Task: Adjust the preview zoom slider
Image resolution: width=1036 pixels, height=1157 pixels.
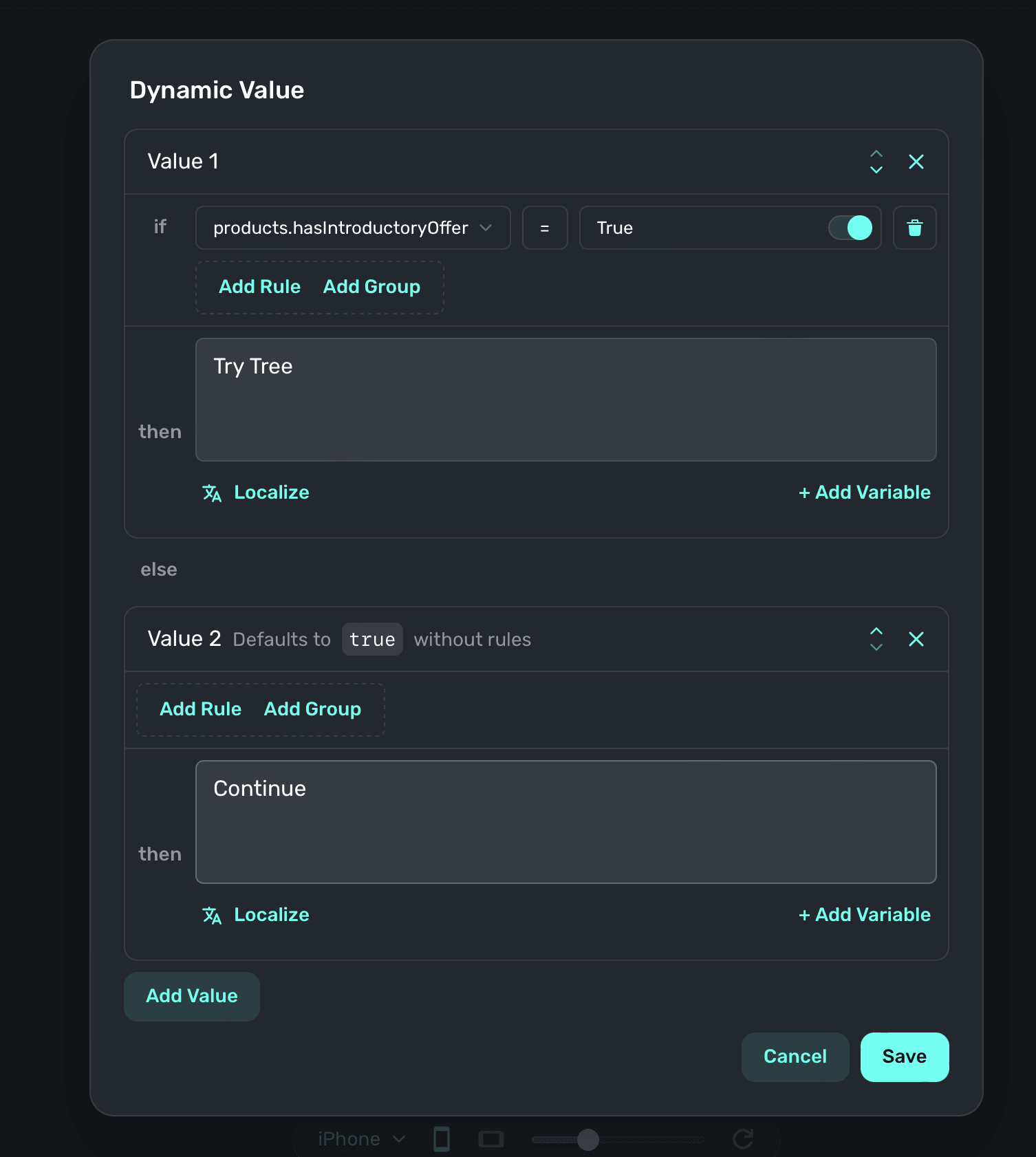Action: (588, 1140)
